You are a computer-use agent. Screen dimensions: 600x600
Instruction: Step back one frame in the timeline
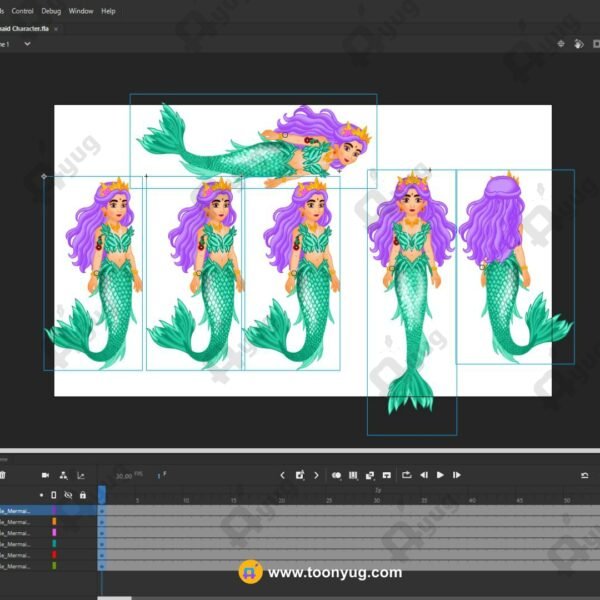coord(424,475)
